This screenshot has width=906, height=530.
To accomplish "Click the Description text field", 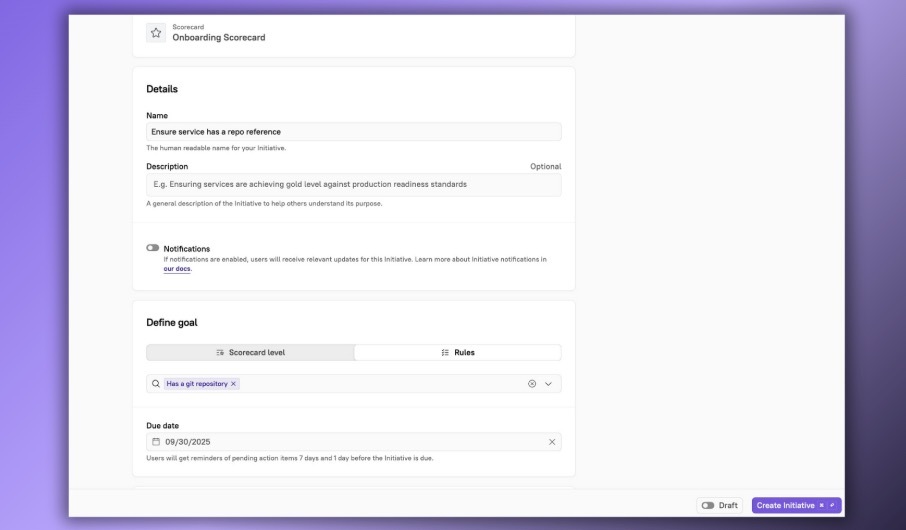I will [x=353, y=184].
